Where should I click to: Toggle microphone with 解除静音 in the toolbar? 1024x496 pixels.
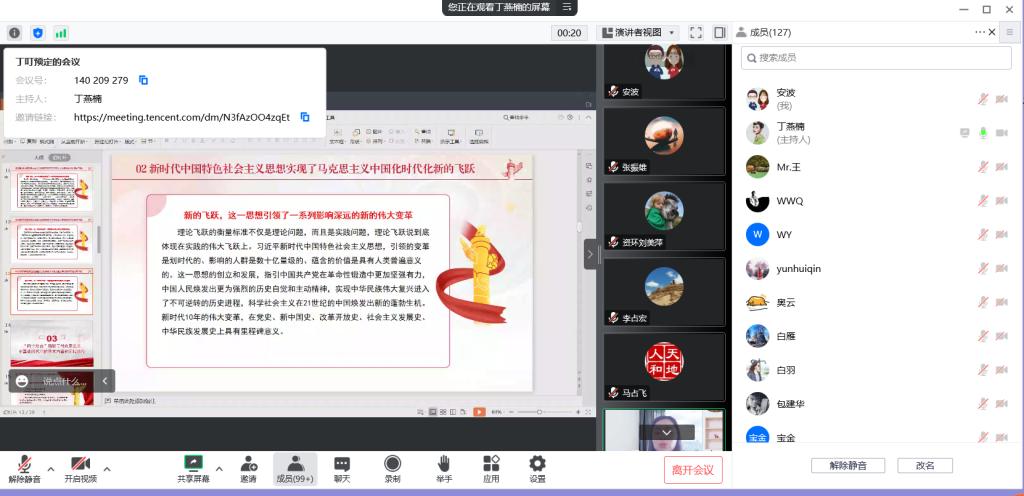click(24, 469)
